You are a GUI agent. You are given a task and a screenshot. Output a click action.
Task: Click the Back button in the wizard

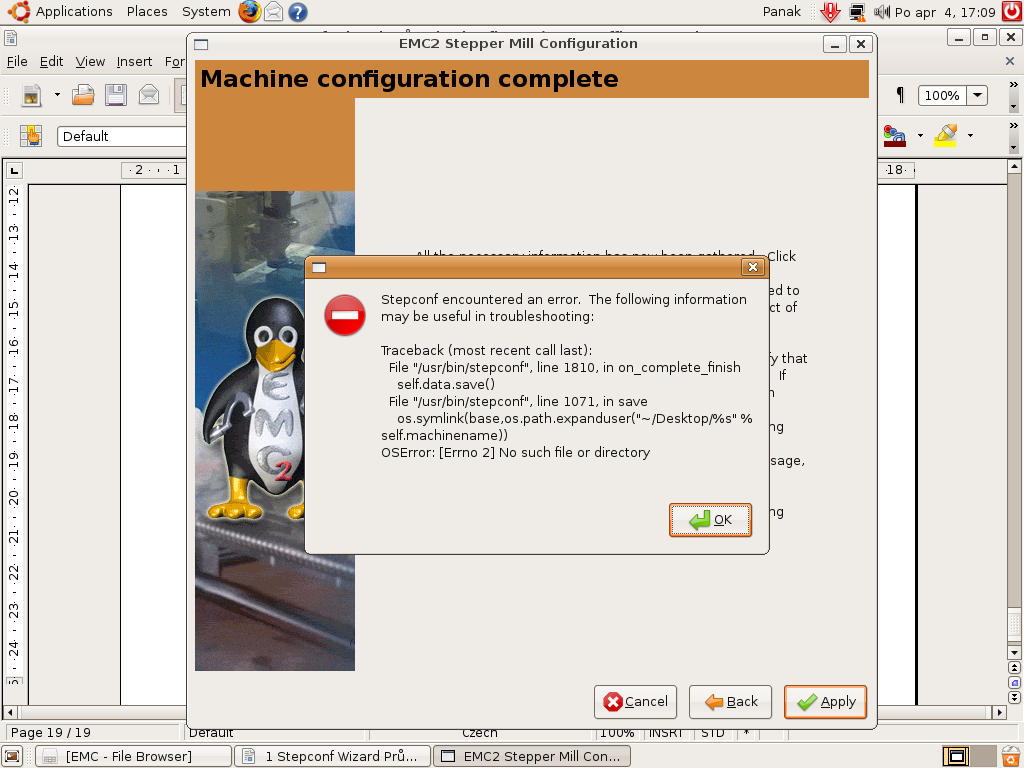click(x=730, y=702)
